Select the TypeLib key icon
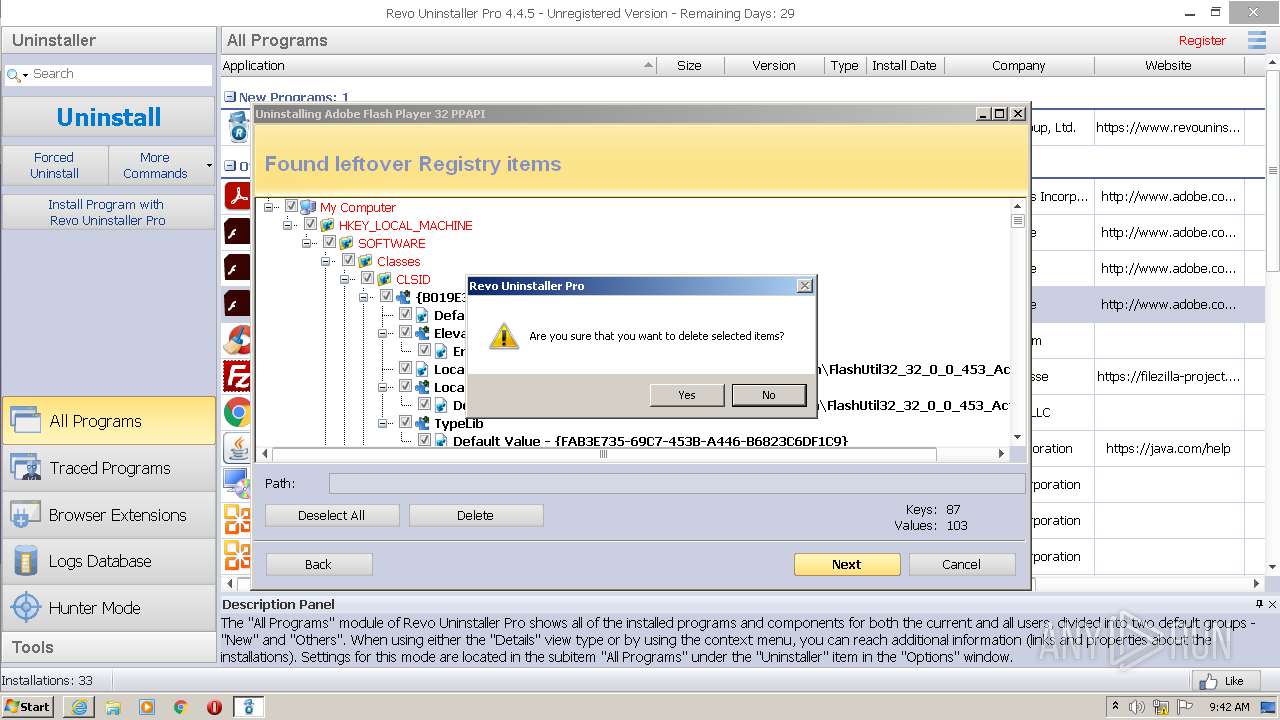 click(422, 423)
